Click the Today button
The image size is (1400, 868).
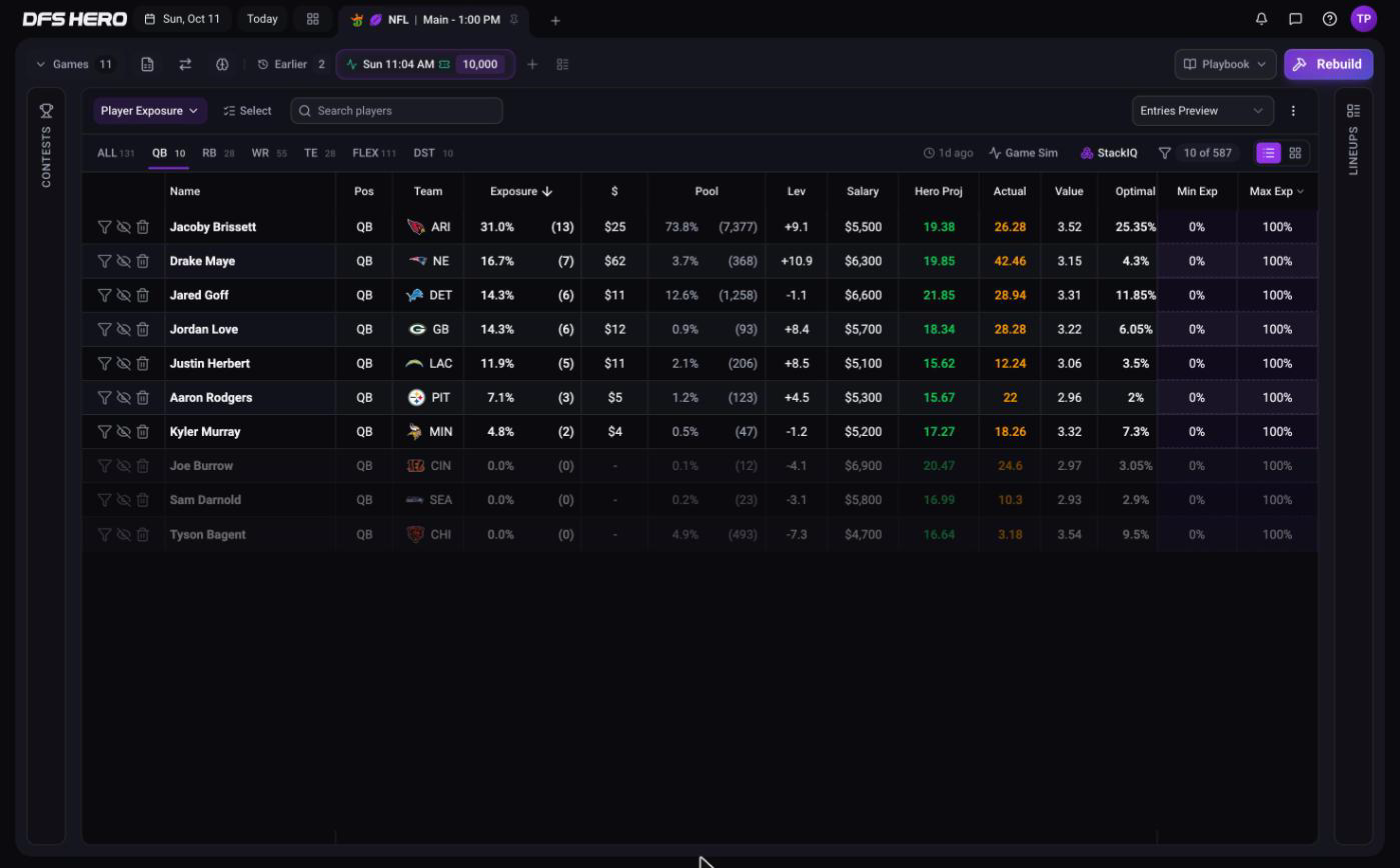coord(262,19)
